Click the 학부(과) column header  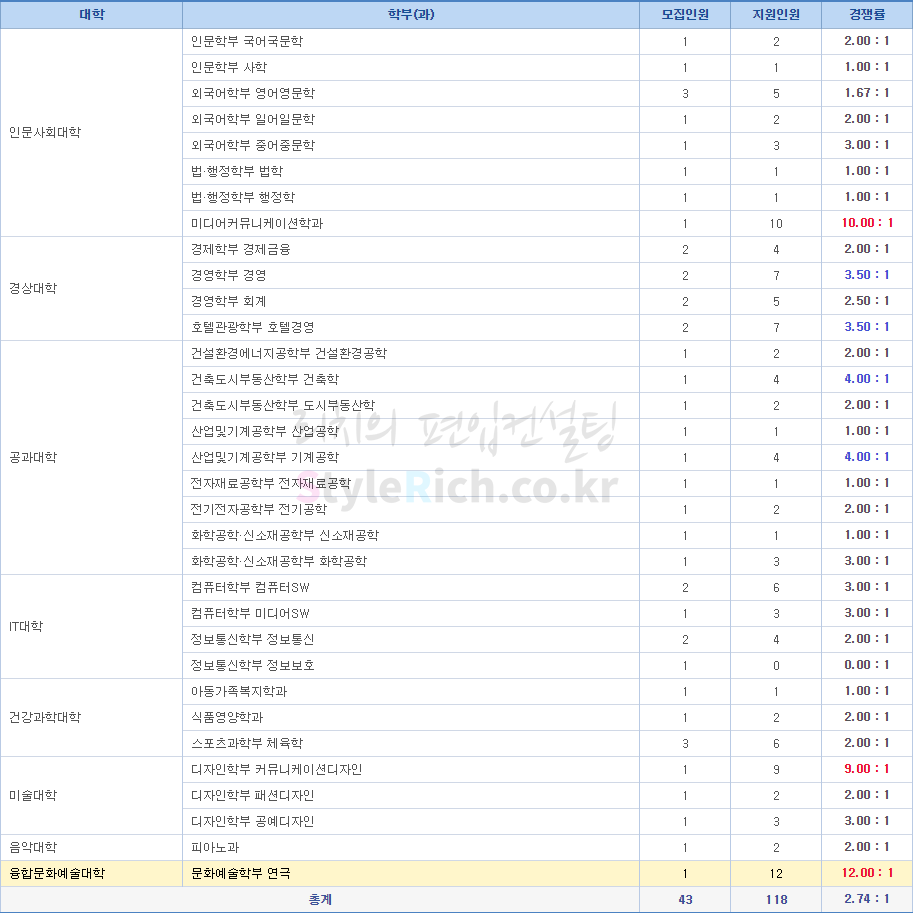pyautogui.click(x=411, y=15)
